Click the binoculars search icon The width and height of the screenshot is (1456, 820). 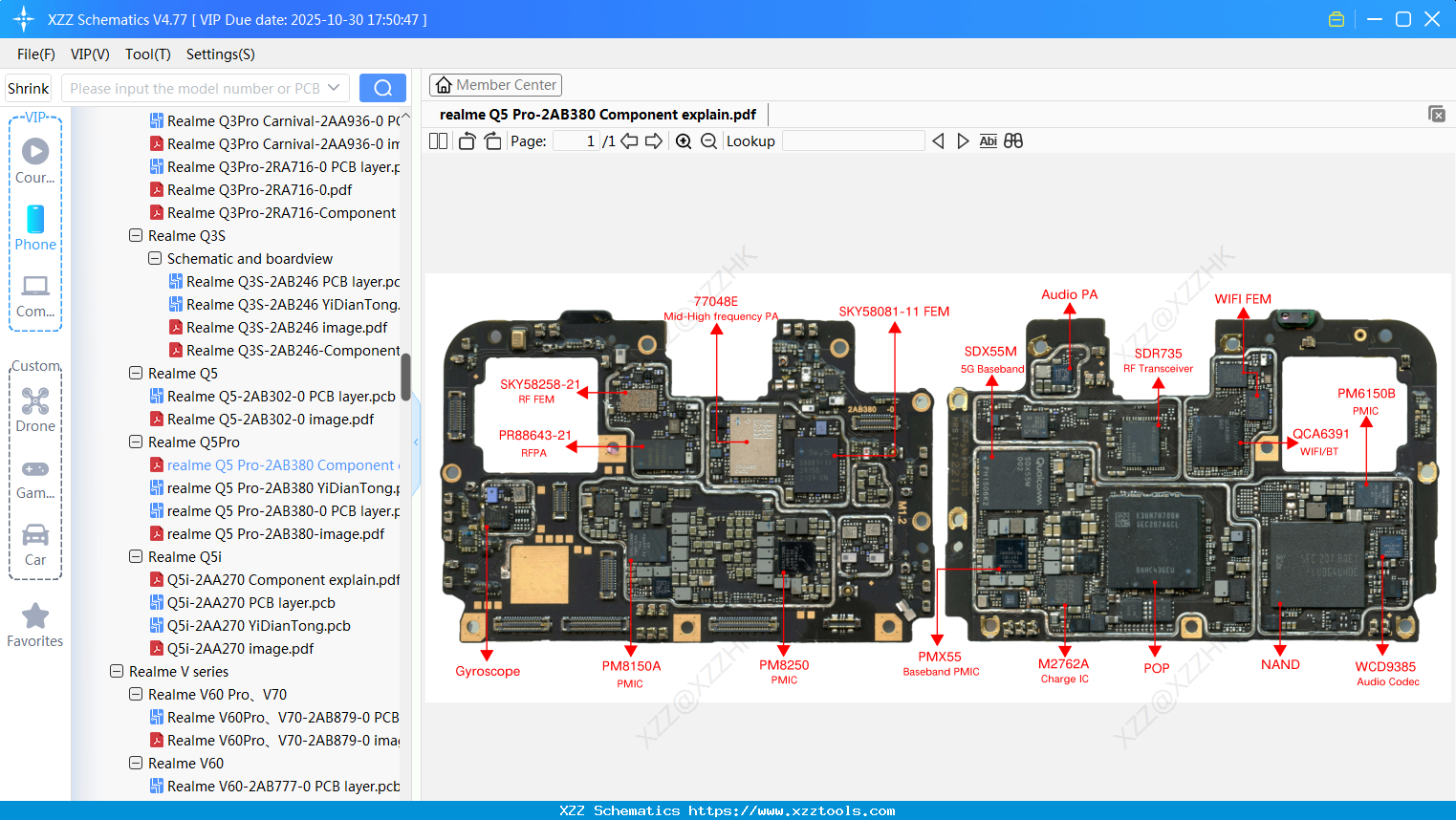[1013, 140]
